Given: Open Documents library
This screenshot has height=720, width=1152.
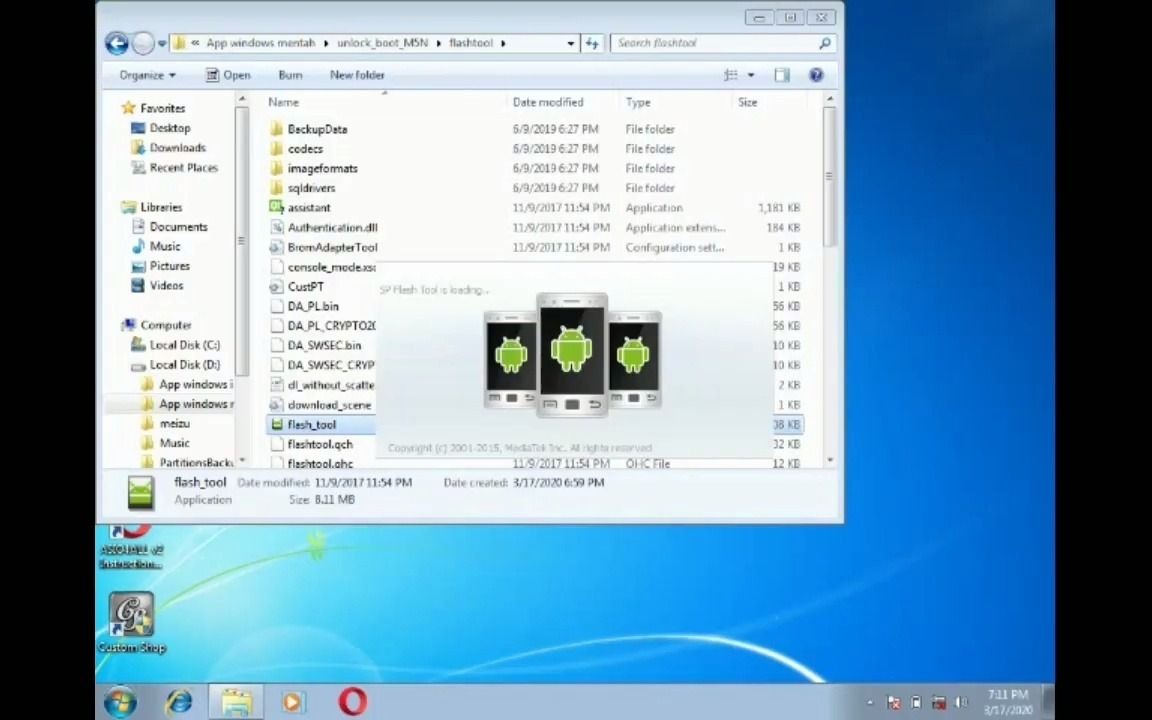Looking at the screenshot, I should tap(179, 227).
